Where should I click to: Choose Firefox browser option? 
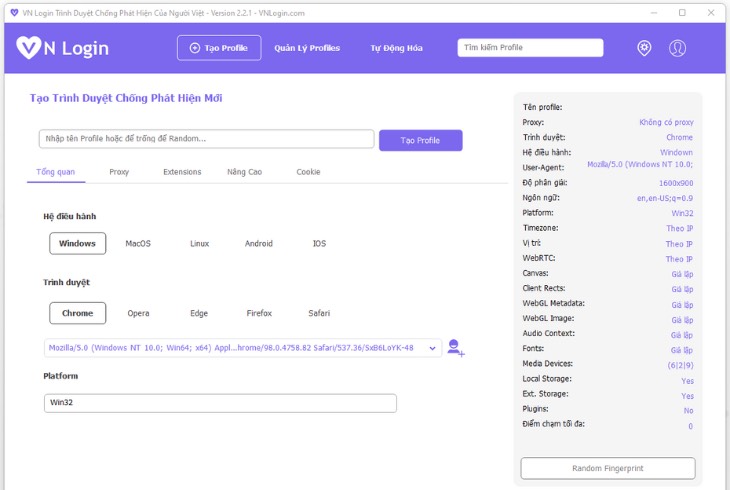(259, 313)
